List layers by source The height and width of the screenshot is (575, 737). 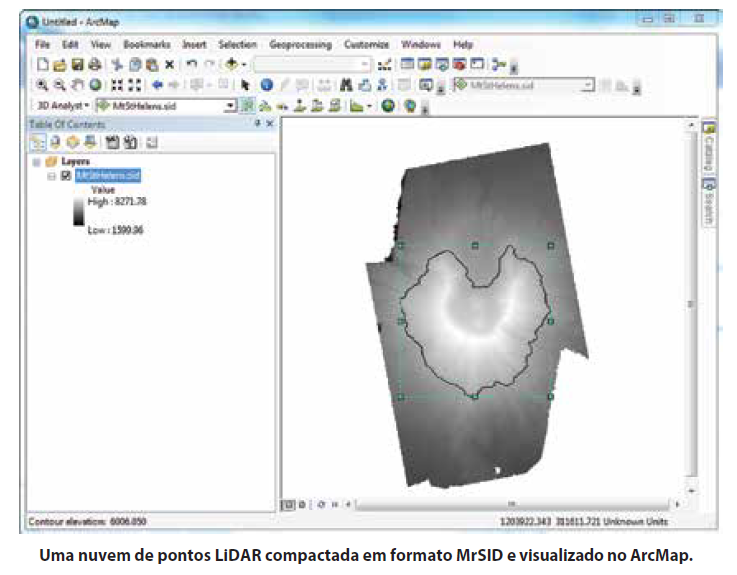pyautogui.click(x=55, y=142)
